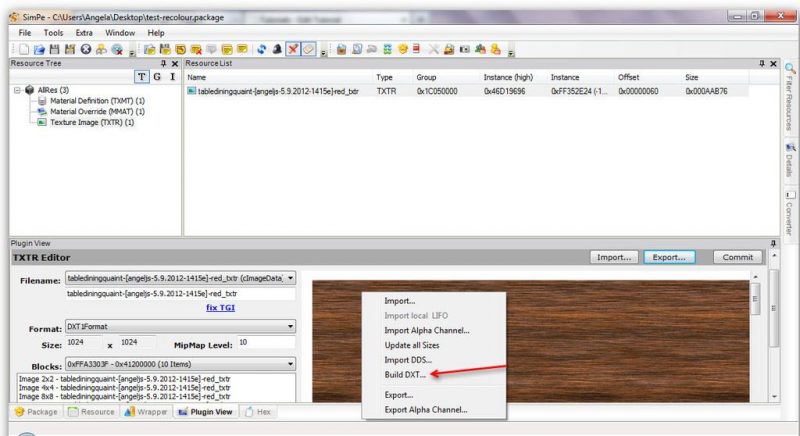This screenshot has width=800, height=436.
Task: Click the round Close package icon
Action: coord(86,49)
